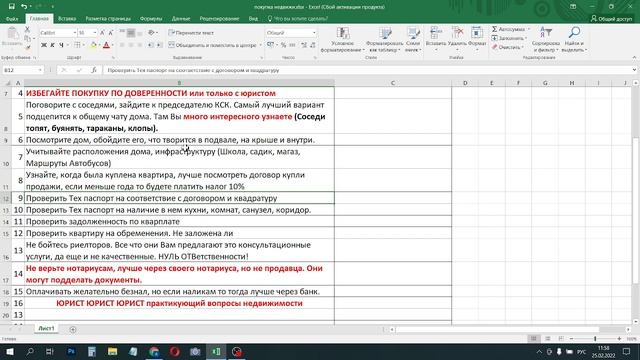This screenshot has width=640, height=360.
Task: Open Условное форматирование menu
Action: point(342,40)
